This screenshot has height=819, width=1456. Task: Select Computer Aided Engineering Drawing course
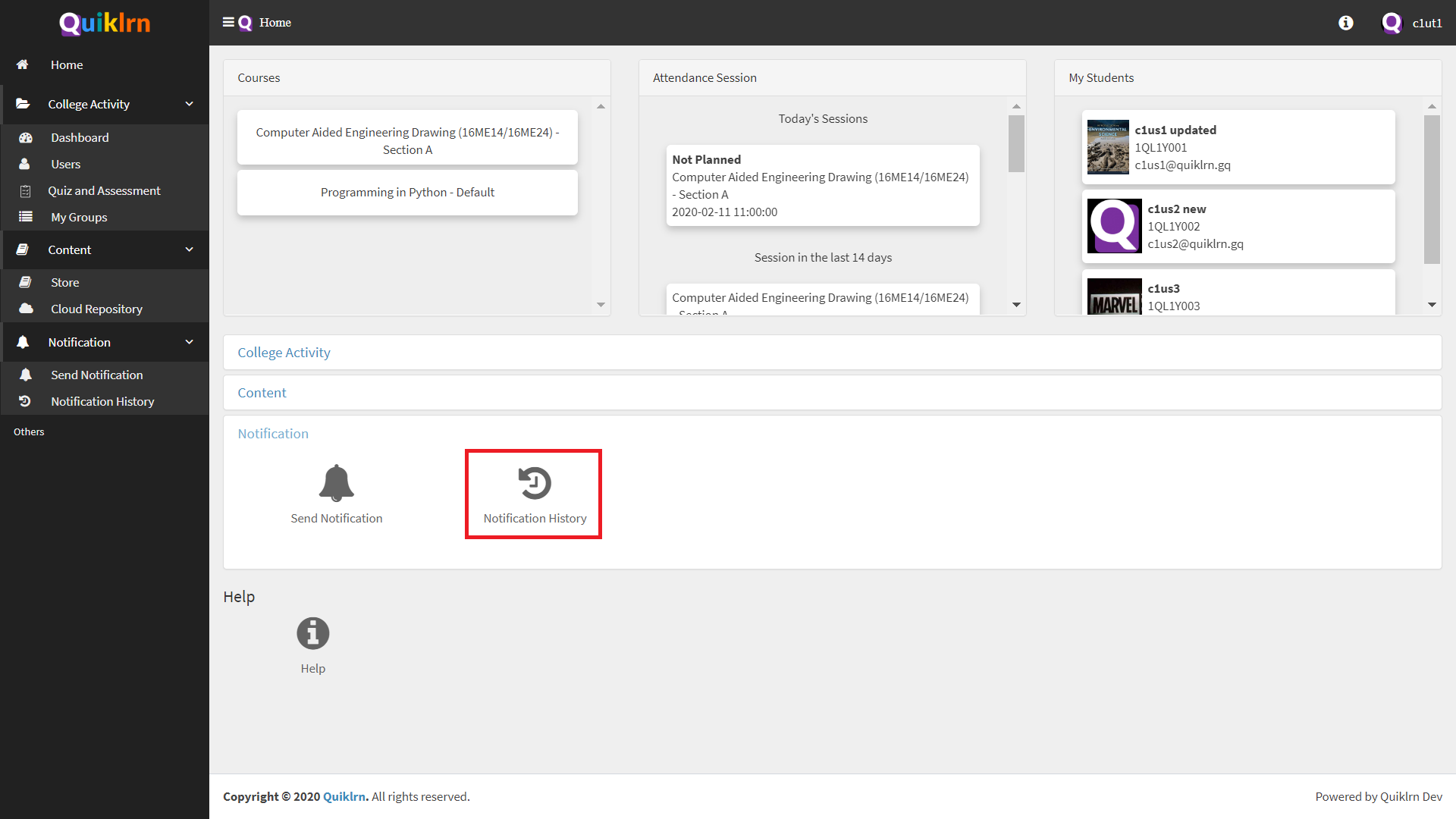(x=408, y=140)
